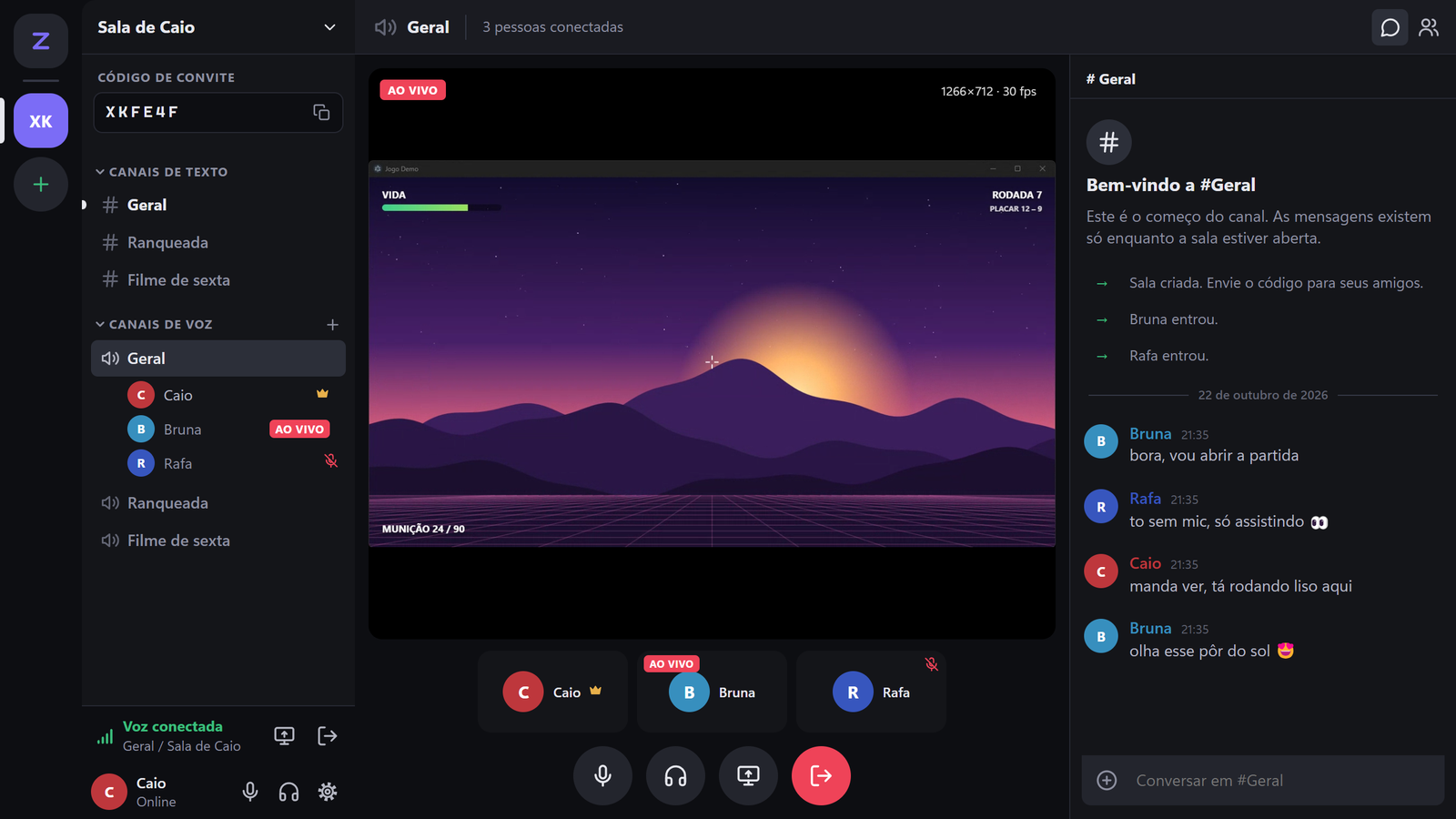The width and height of the screenshot is (1456, 819).
Task: Toggle chat panel in header
Action: pos(1390,27)
